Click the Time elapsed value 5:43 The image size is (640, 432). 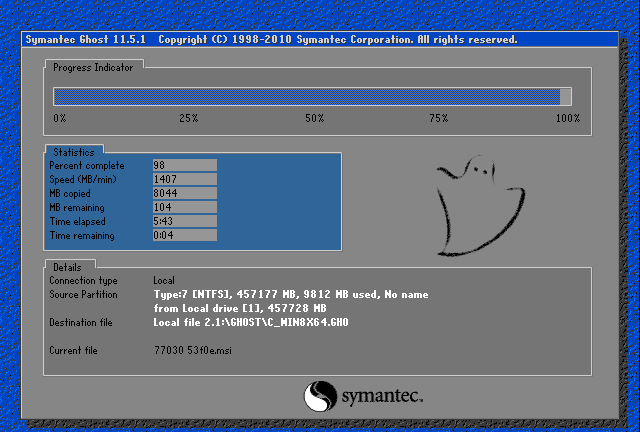[x=184, y=221]
